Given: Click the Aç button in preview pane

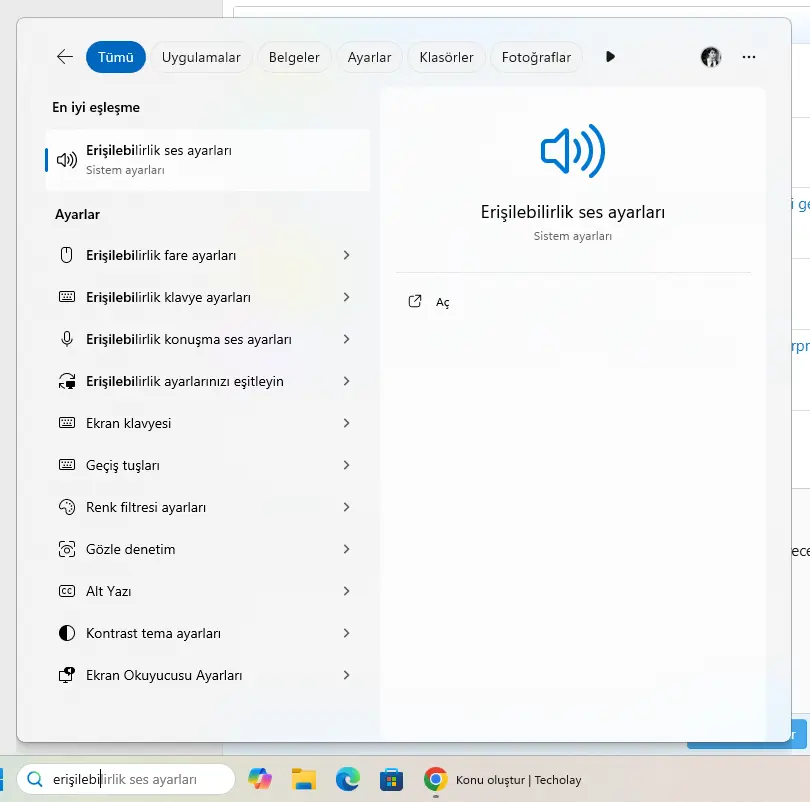Looking at the screenshot, I should 429,302.
